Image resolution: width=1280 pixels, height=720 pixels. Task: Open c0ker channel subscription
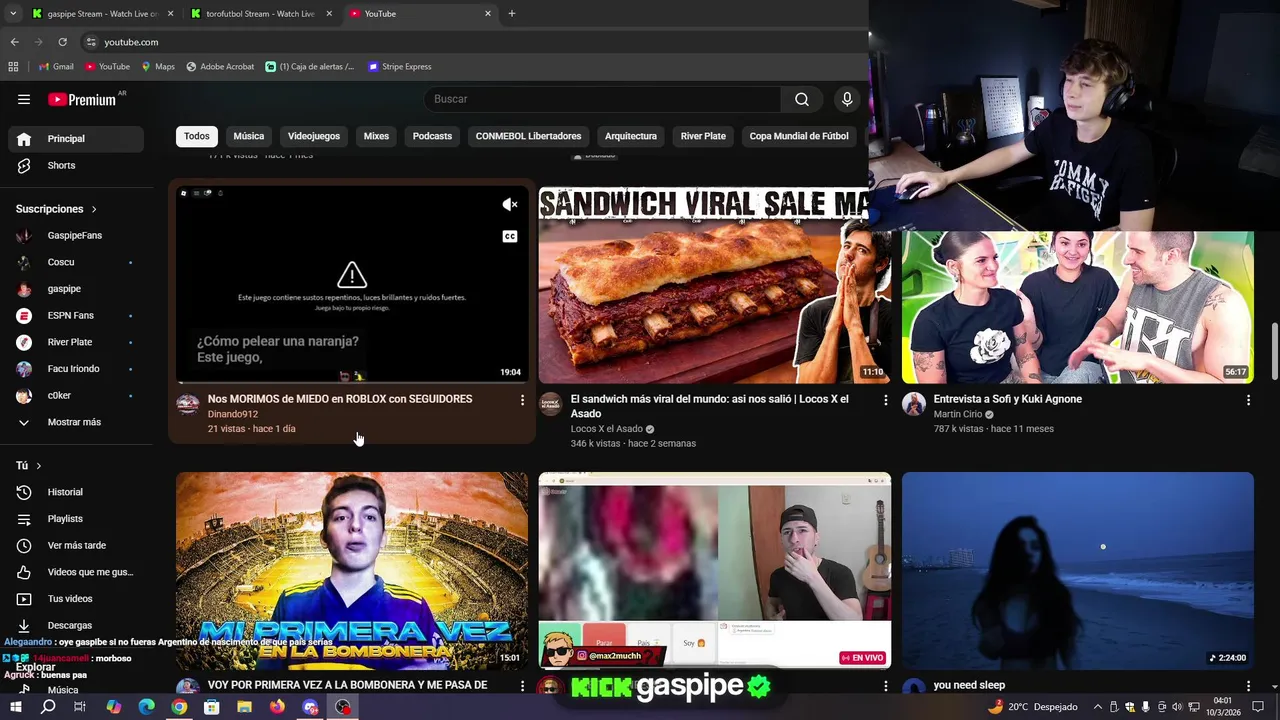[76, 395]
